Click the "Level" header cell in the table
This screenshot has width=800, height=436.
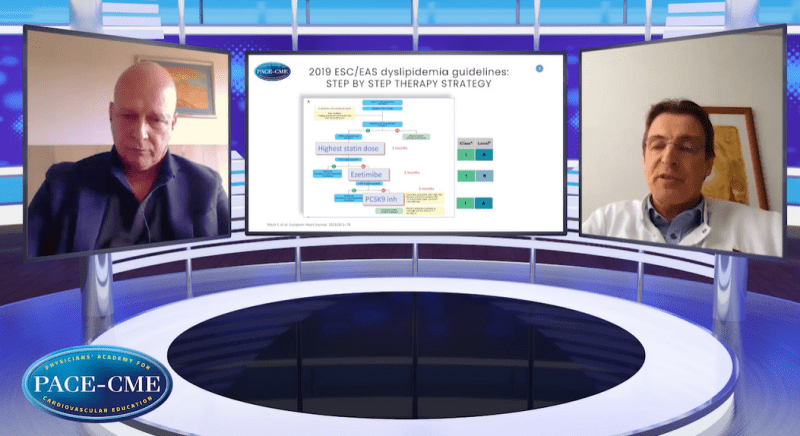[x=484, y=143]
